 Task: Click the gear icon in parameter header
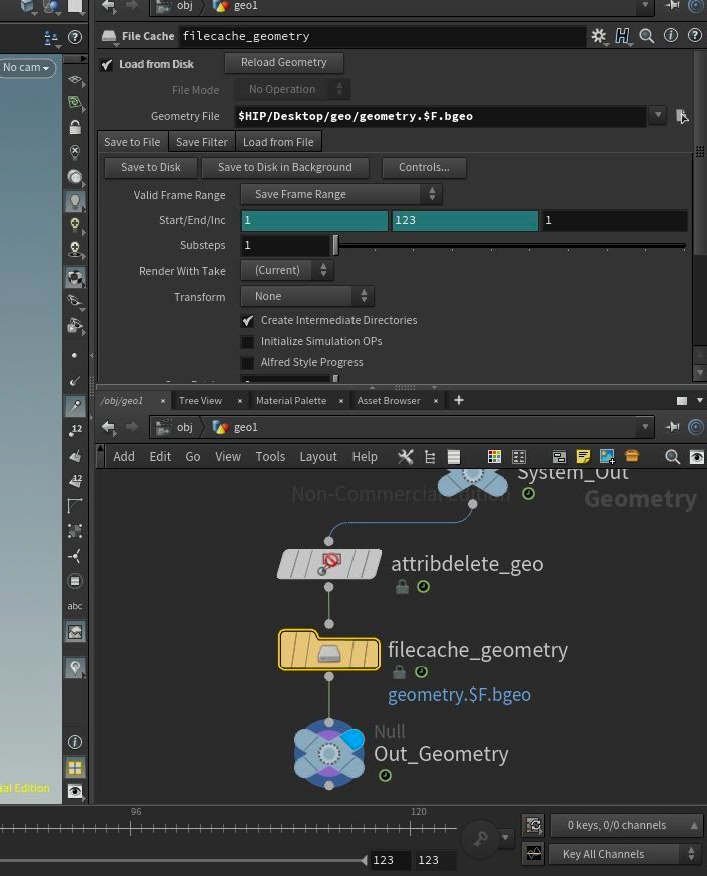(x=598, y=36)
